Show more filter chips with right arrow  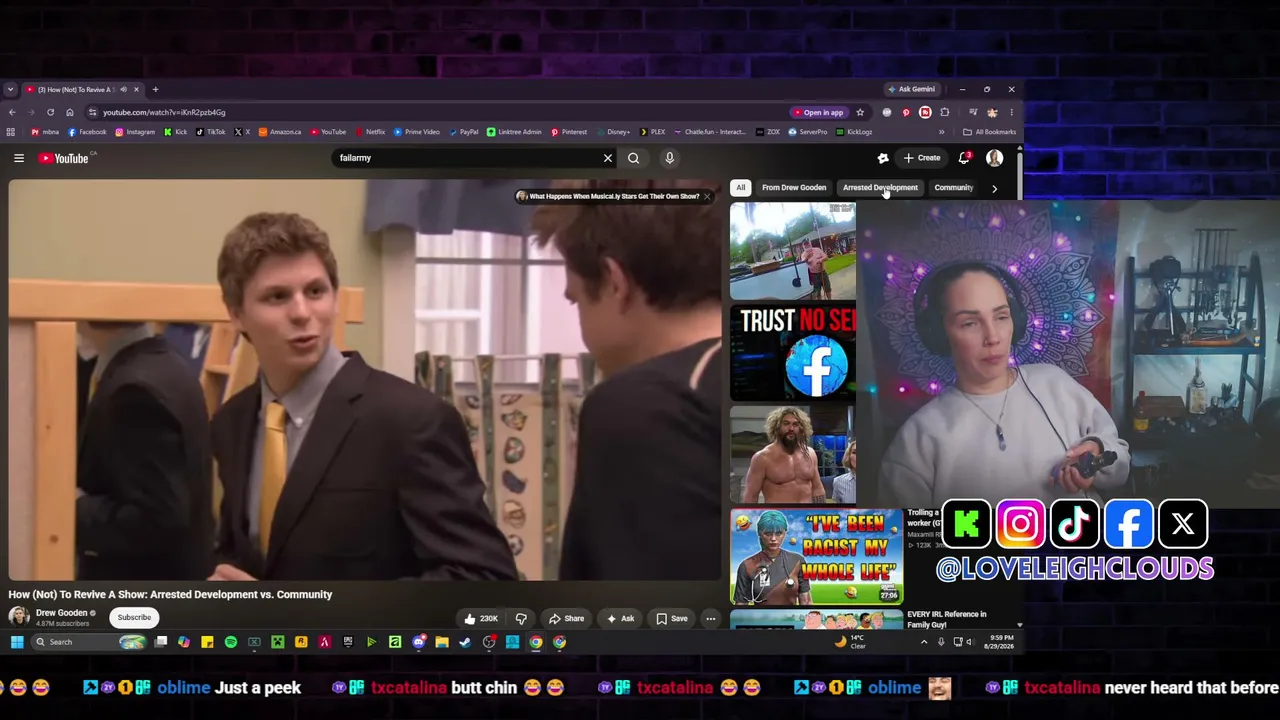994,188
